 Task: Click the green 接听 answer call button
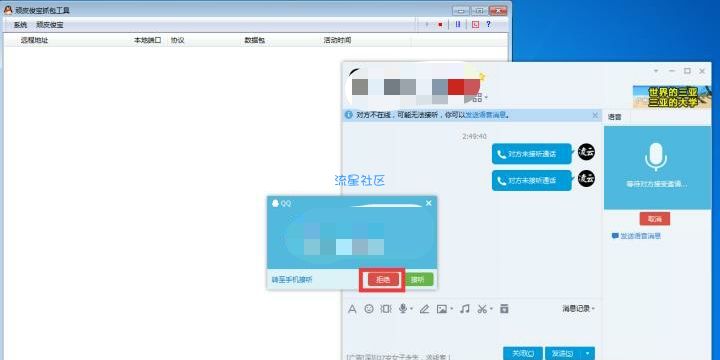click(417, 280)
